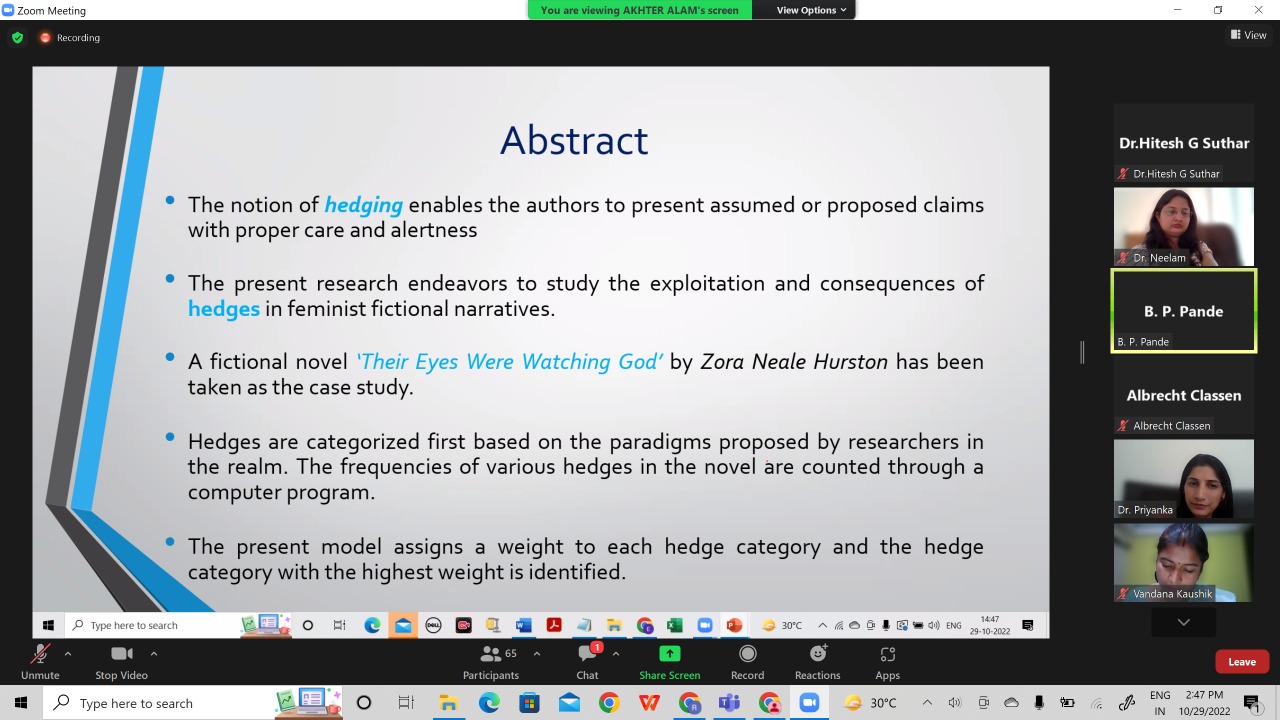Click the Leave meeting button
1280x720 pixels.
[x=1241, y=661]
